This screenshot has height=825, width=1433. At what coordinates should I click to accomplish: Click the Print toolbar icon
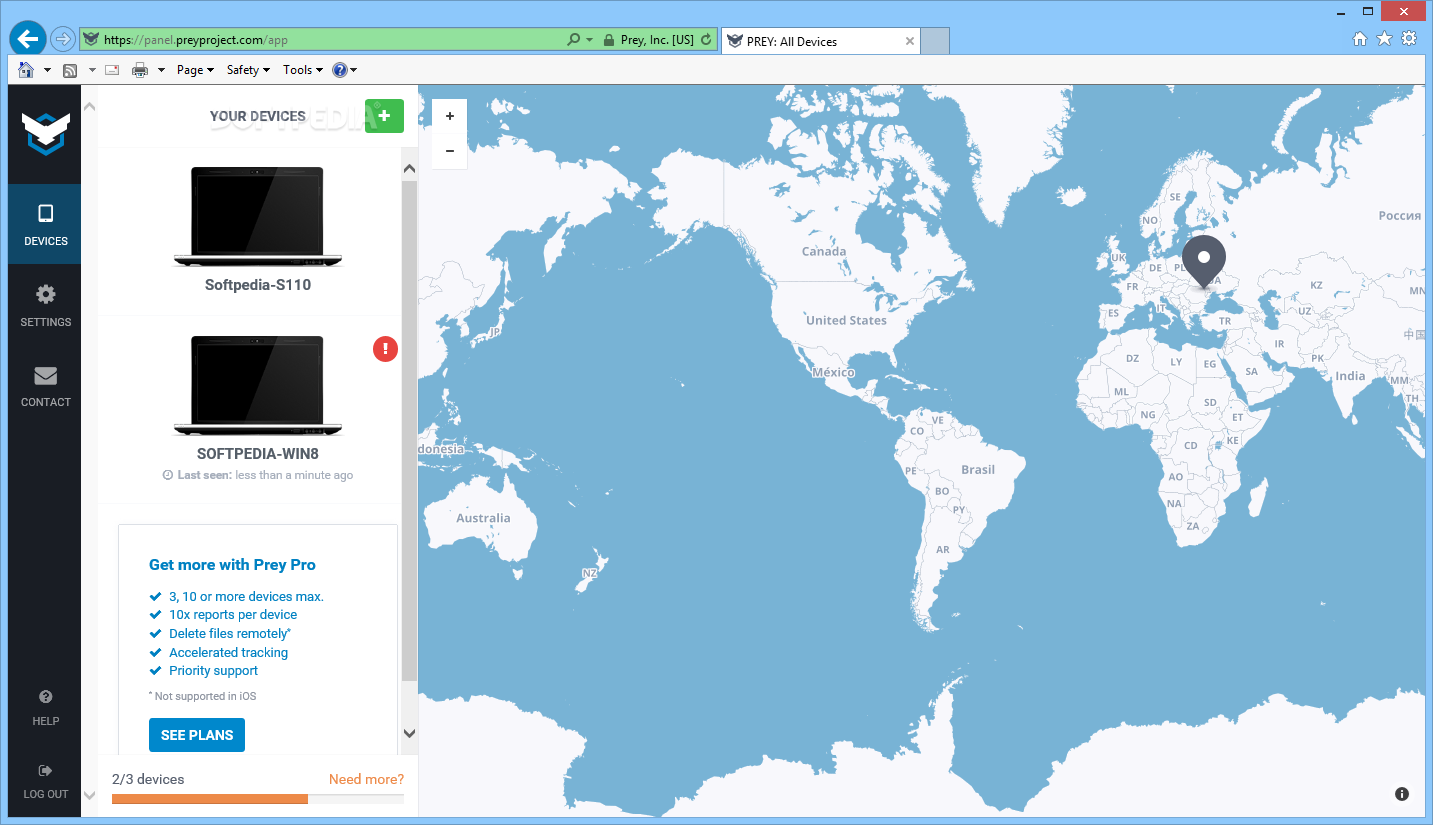click(140, 70)
